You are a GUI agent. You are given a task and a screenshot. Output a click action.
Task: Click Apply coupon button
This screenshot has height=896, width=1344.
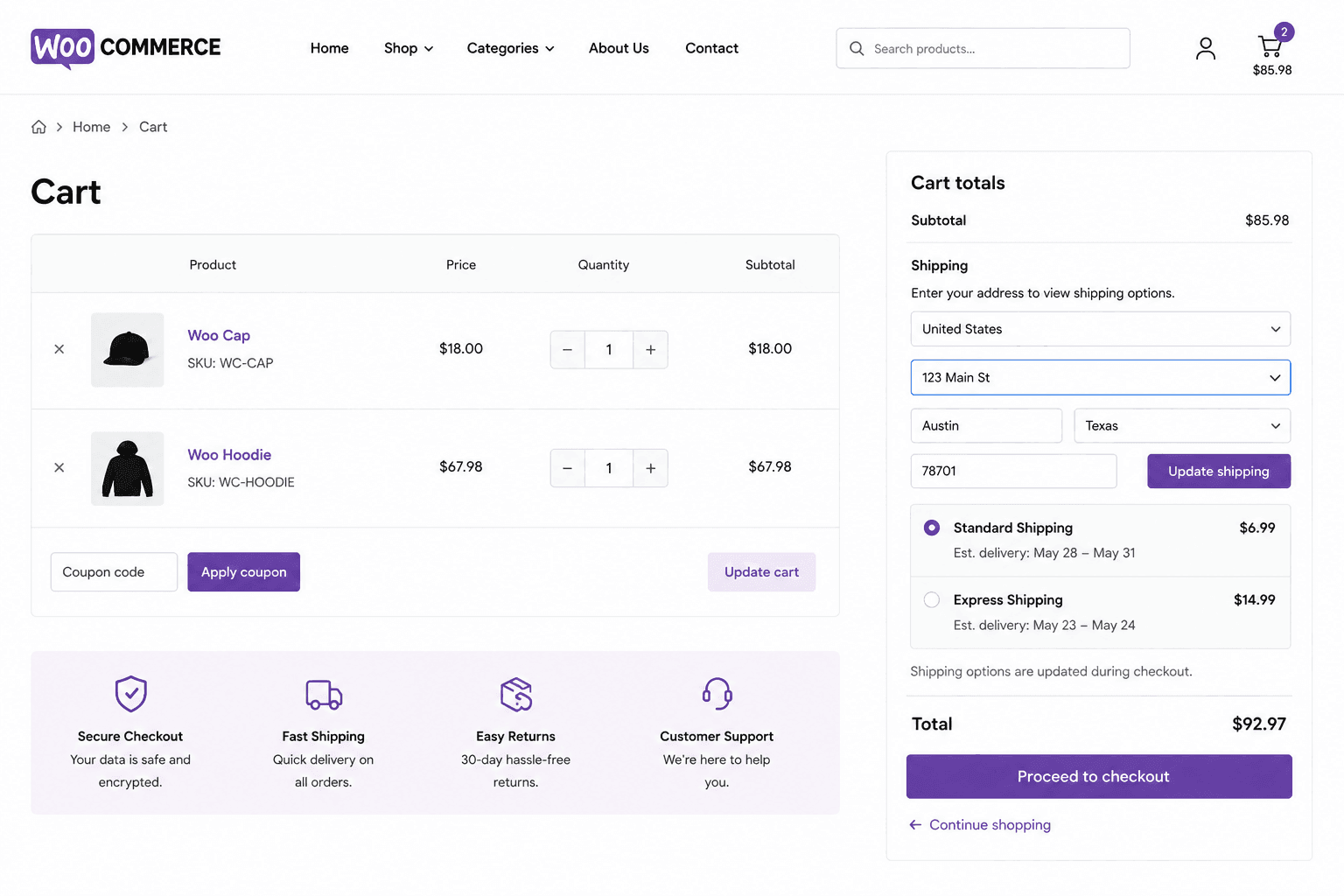244,571
